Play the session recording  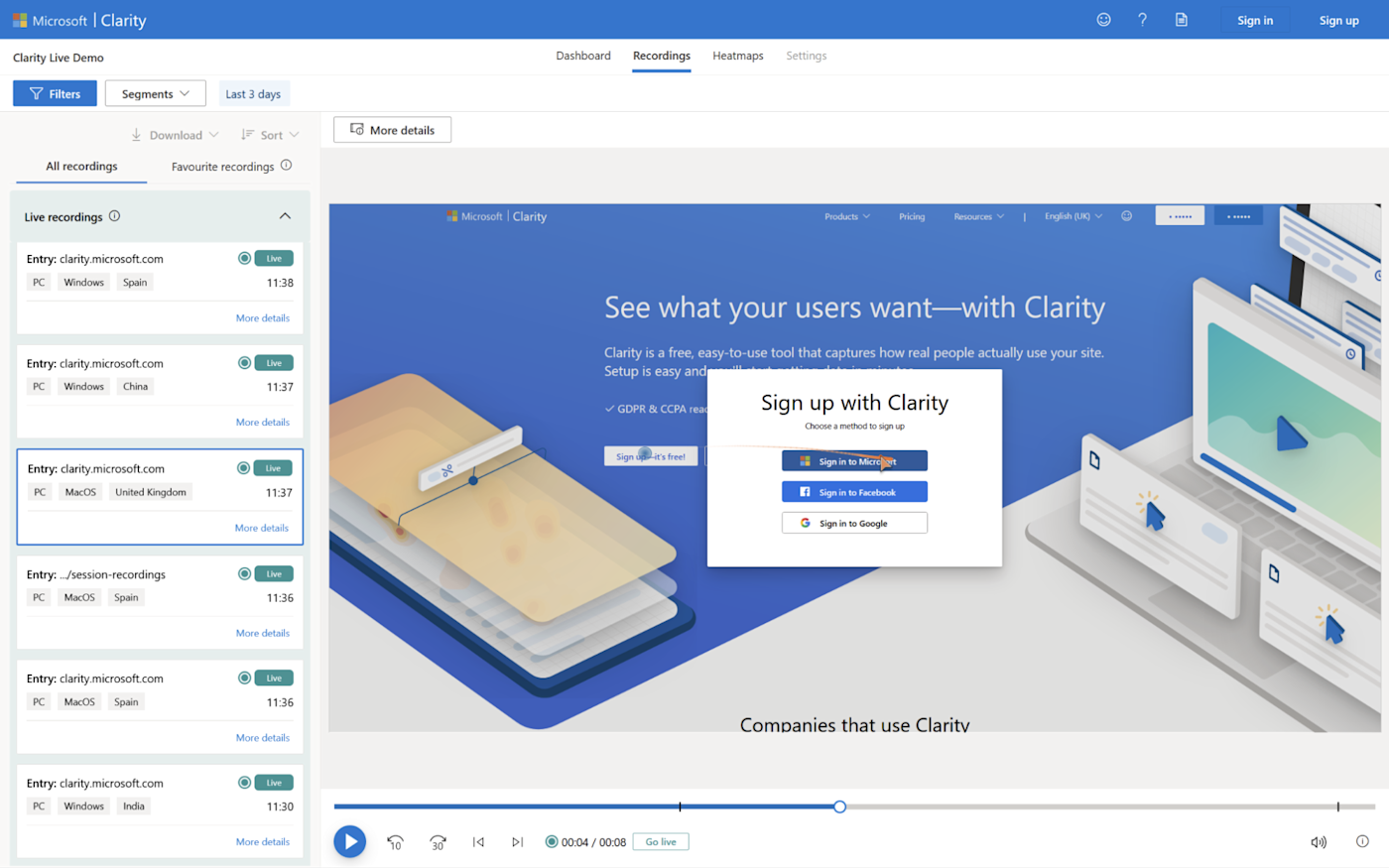point(349,841)
